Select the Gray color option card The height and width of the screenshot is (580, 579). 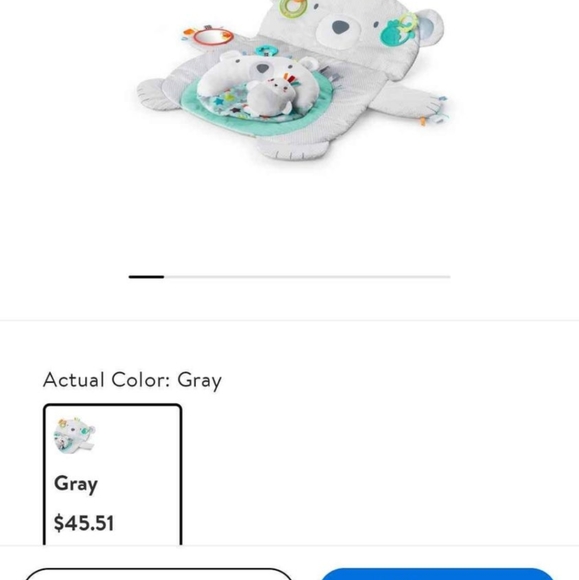click(112, 474)
